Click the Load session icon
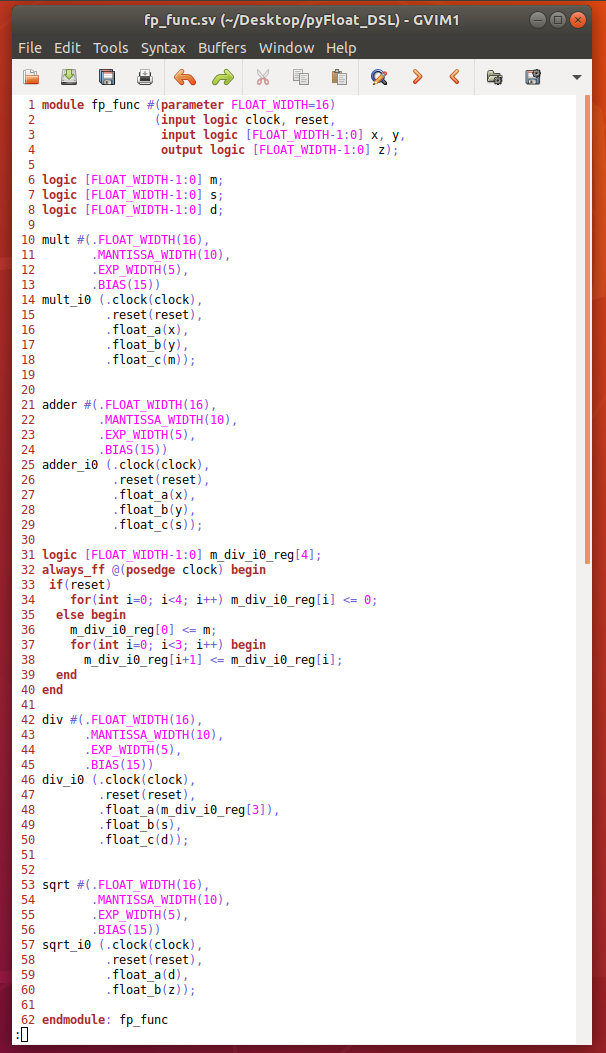This screenshot has width=606, height=1053. tap(494, 77)
